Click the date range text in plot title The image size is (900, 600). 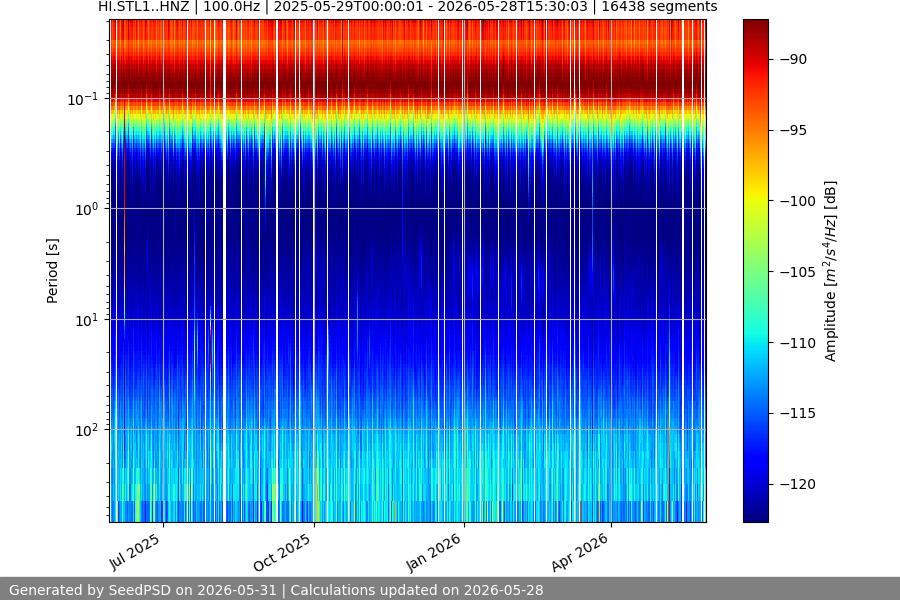pos(430,6)
